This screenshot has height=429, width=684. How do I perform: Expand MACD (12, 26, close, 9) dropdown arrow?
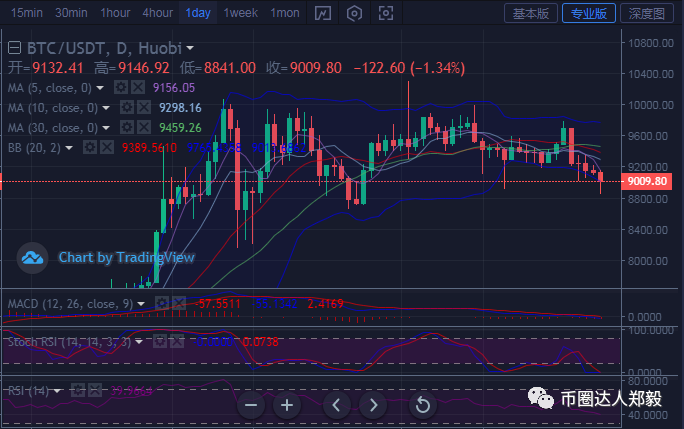click(141, 304)
